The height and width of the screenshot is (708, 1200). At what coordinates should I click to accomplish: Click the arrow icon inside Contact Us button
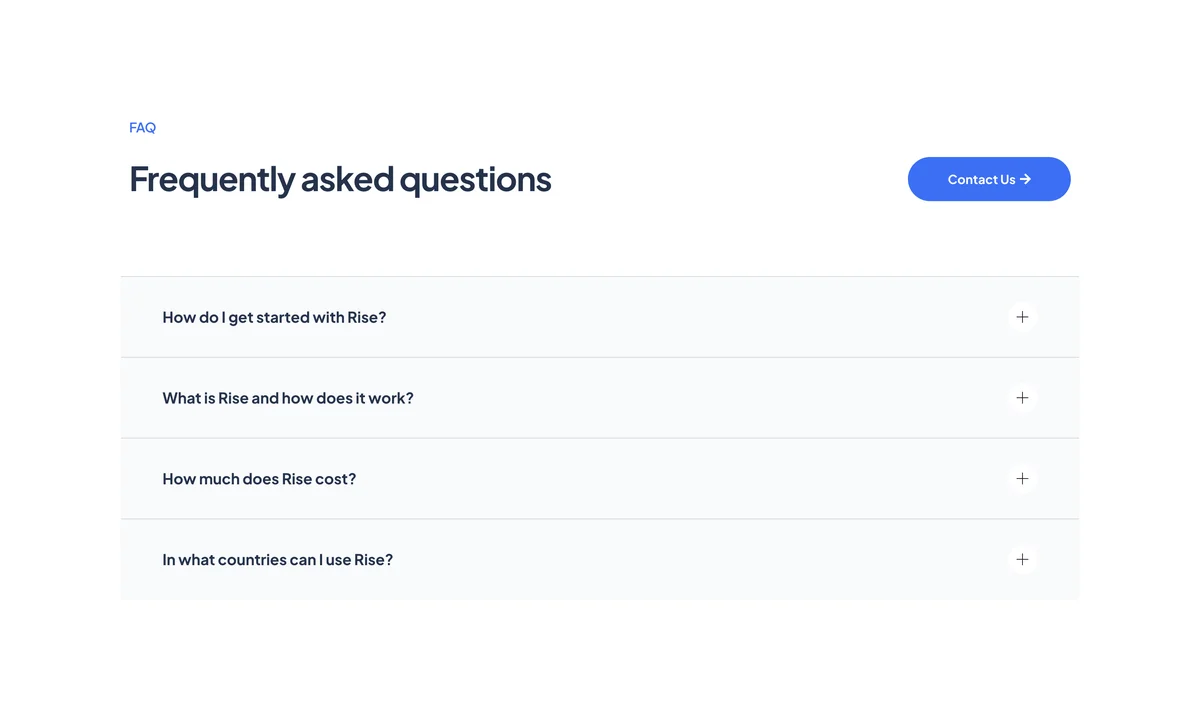tap(1025, 179)
